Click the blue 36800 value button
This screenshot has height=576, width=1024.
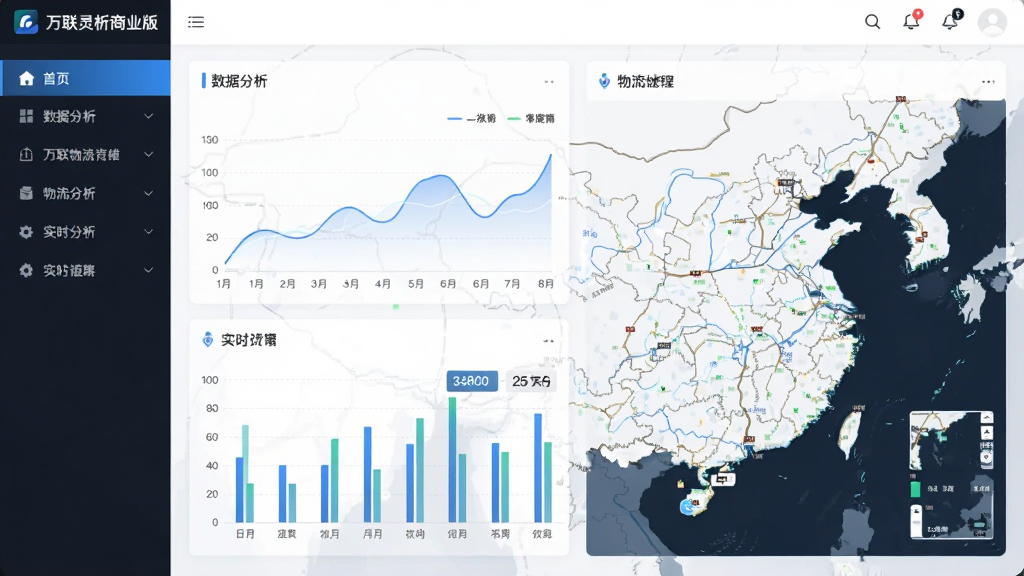472,381
